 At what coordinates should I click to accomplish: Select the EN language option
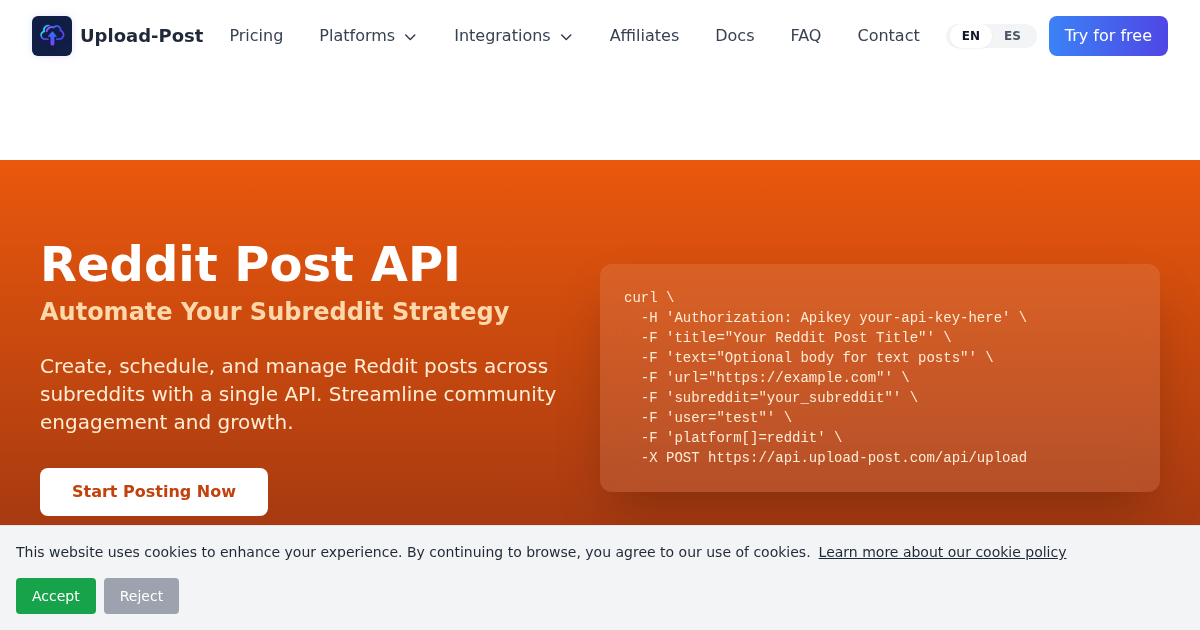[x=970, y=35]
